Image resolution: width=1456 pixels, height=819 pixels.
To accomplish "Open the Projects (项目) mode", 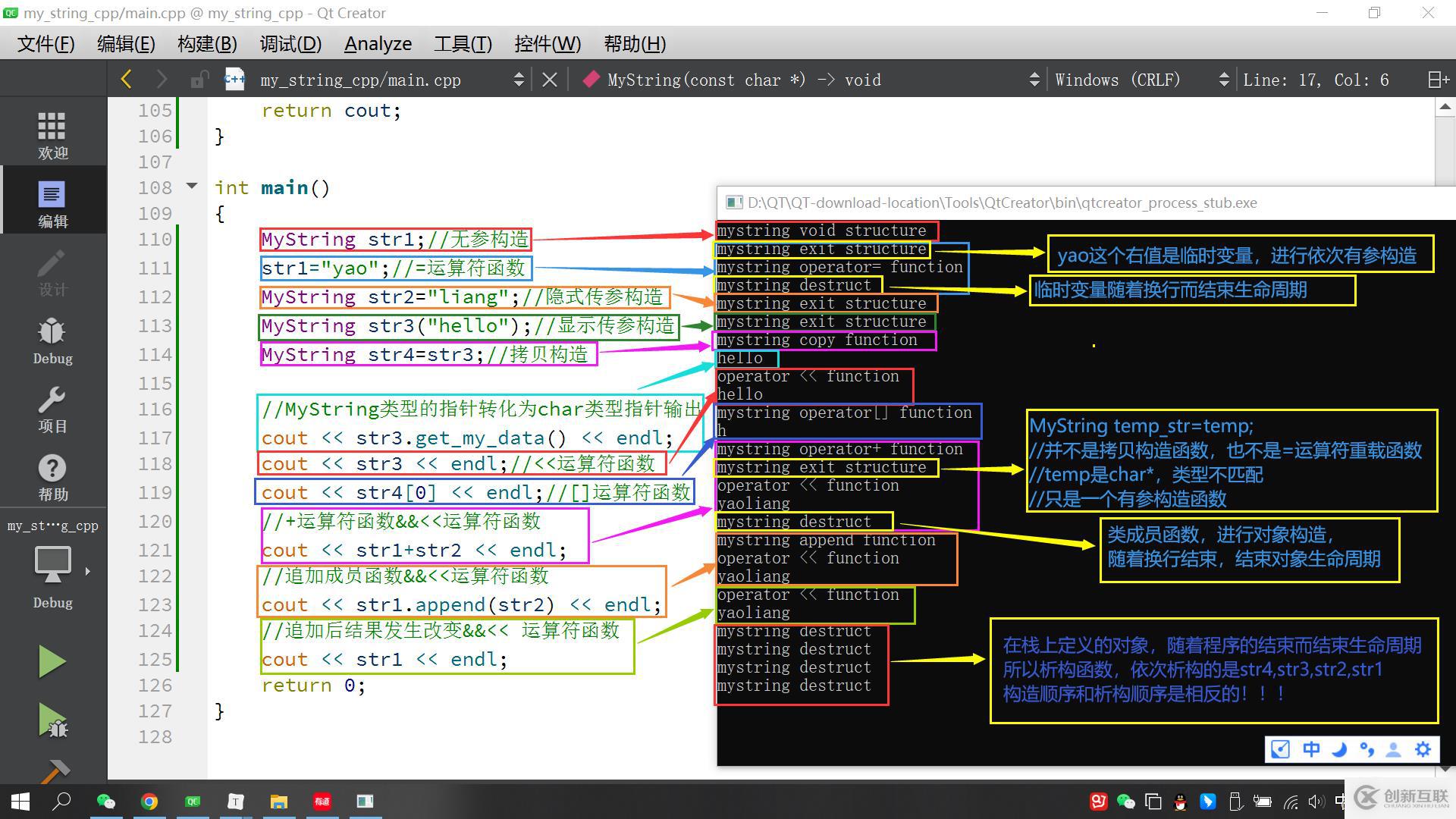I will click(52, 409).
